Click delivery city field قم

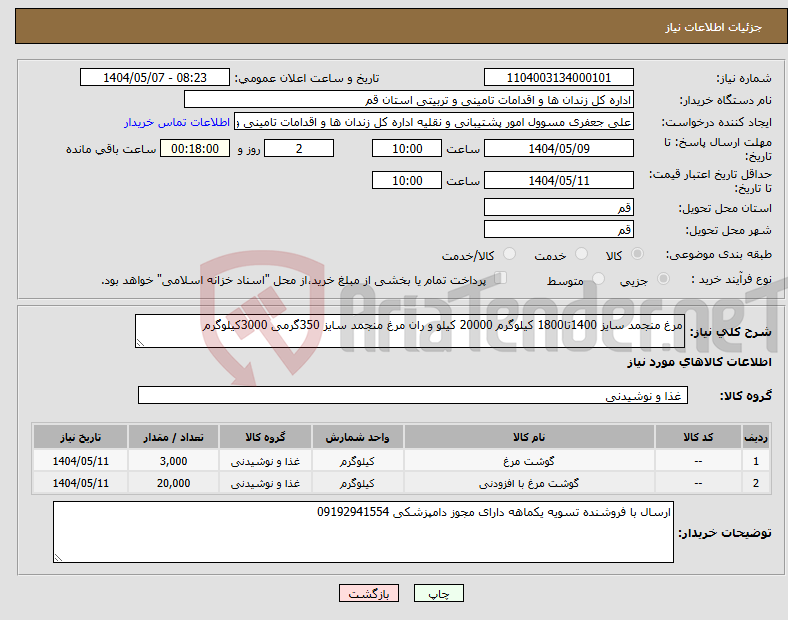(558, 230)
